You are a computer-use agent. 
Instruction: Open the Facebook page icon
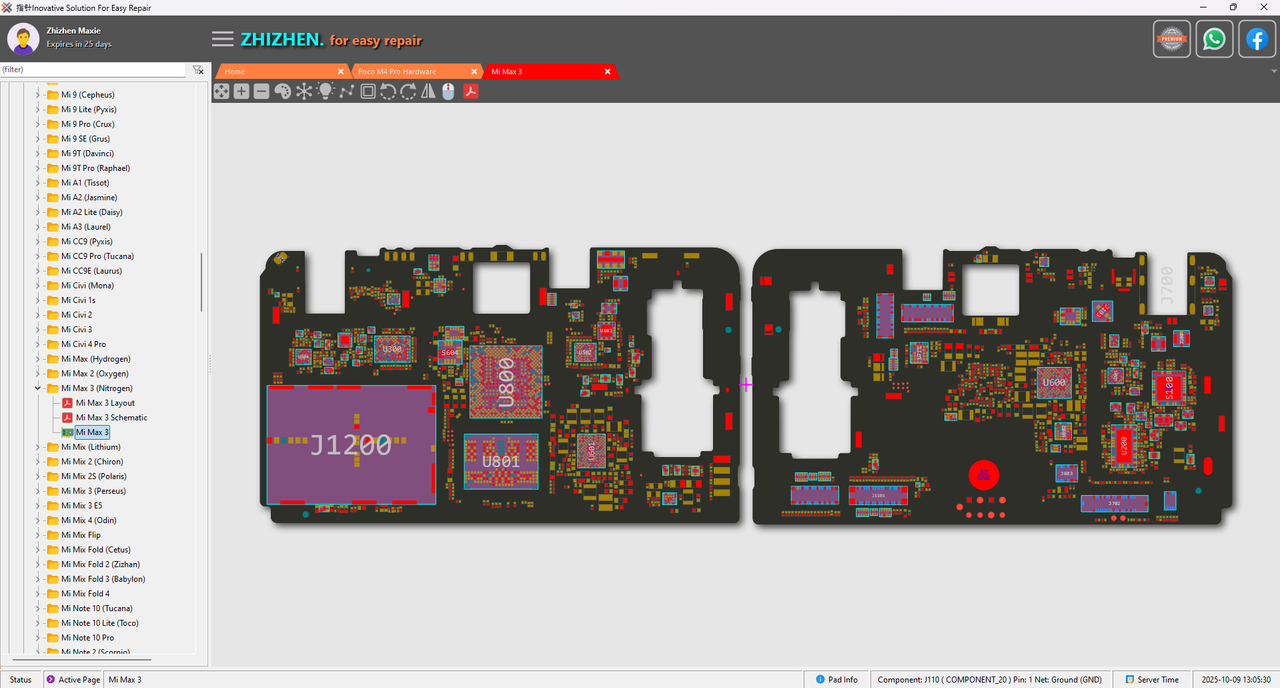point(1256,39)
